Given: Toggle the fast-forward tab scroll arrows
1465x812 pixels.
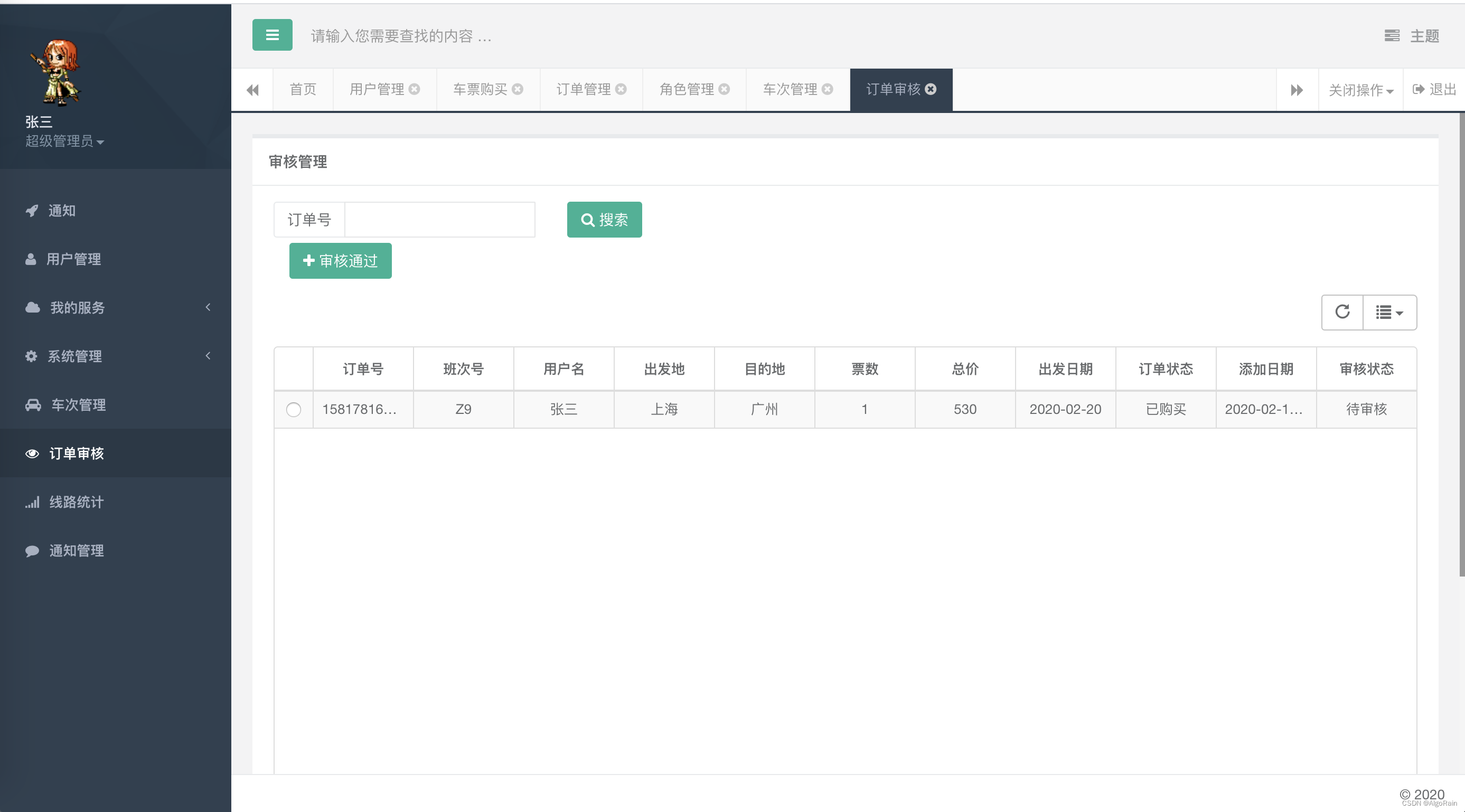Looking at the screenshot, I should (1297, 89).
